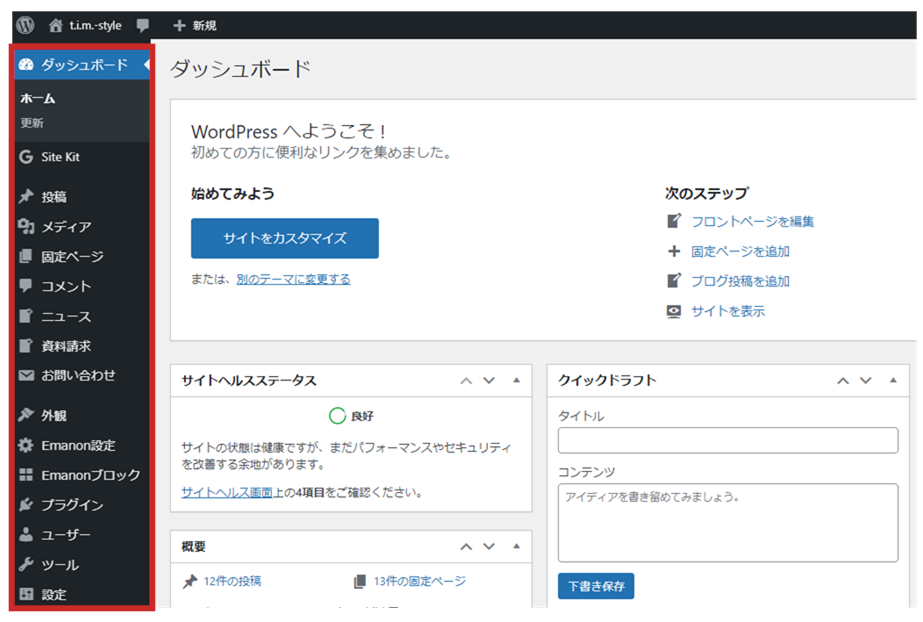Open 更新 submenu item
This screenshot has height=622, width=923.
(32, 123)
